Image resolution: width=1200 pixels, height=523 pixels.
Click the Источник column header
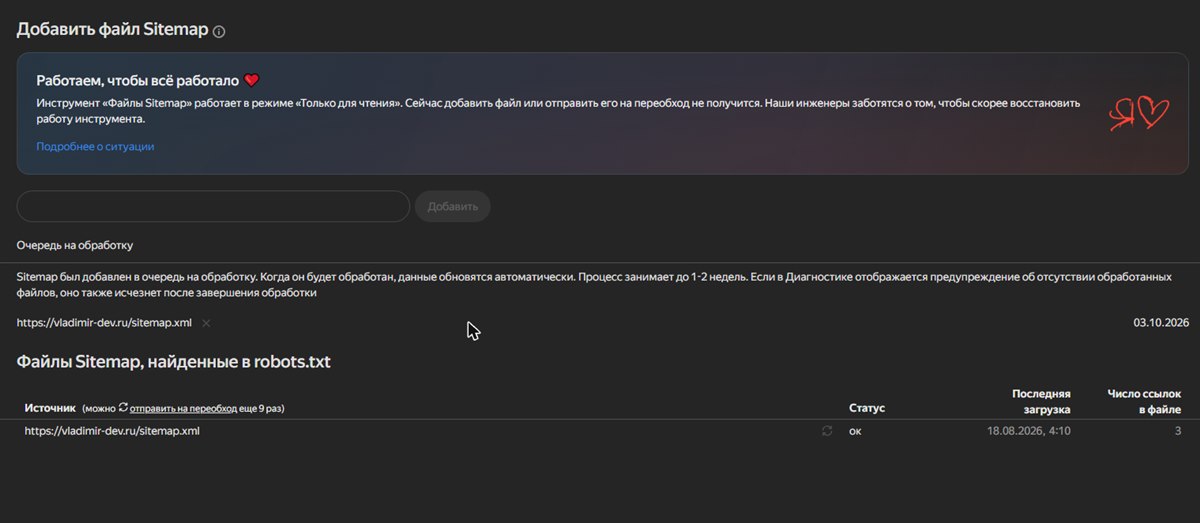coord(50,408)
